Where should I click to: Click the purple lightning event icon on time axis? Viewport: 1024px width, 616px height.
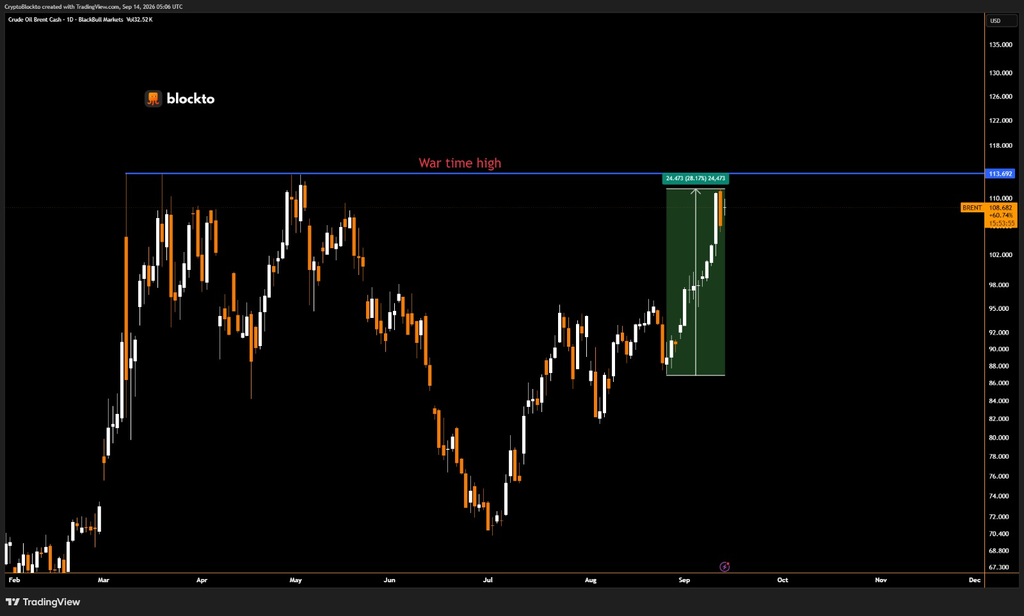724,566
